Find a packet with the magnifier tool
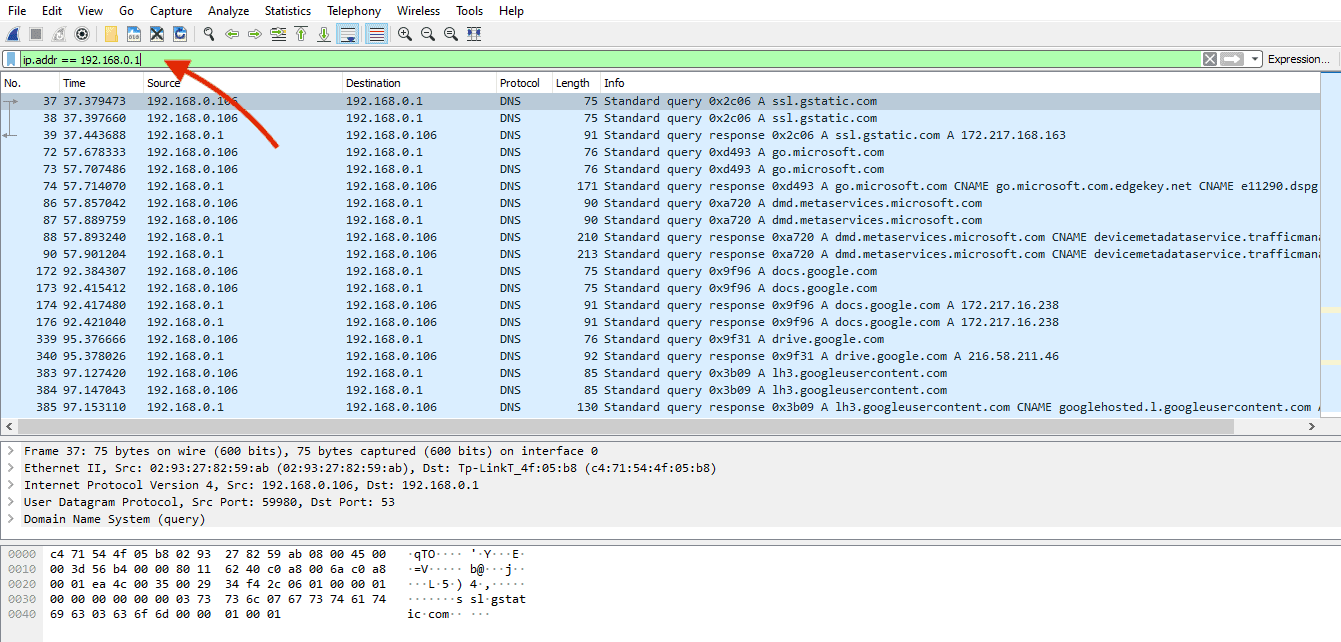The width and height of the screenshot is (1341, 642). 209,33
